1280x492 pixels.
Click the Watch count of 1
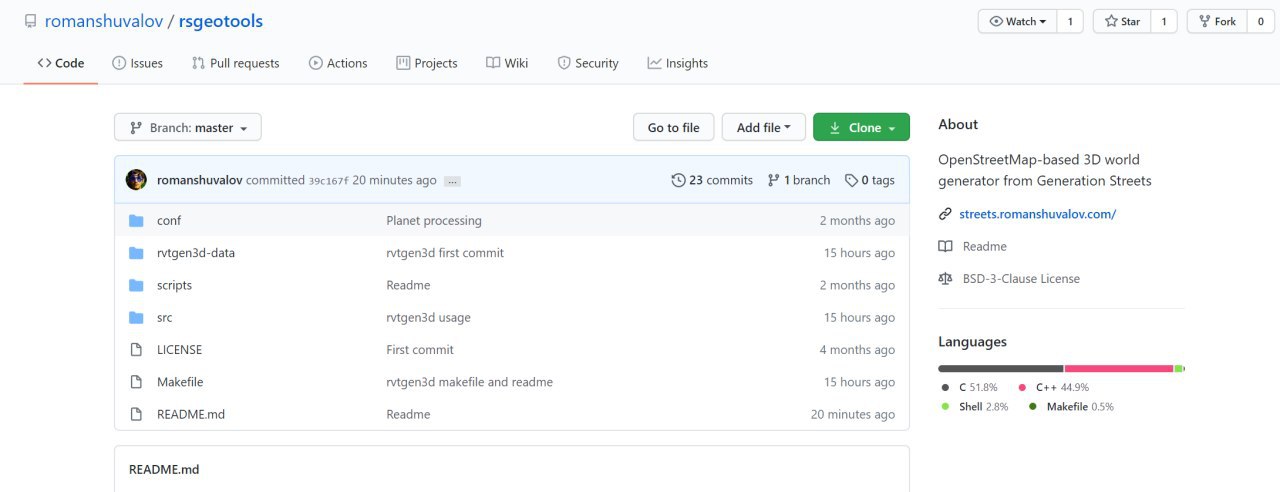pos(1070,21)
